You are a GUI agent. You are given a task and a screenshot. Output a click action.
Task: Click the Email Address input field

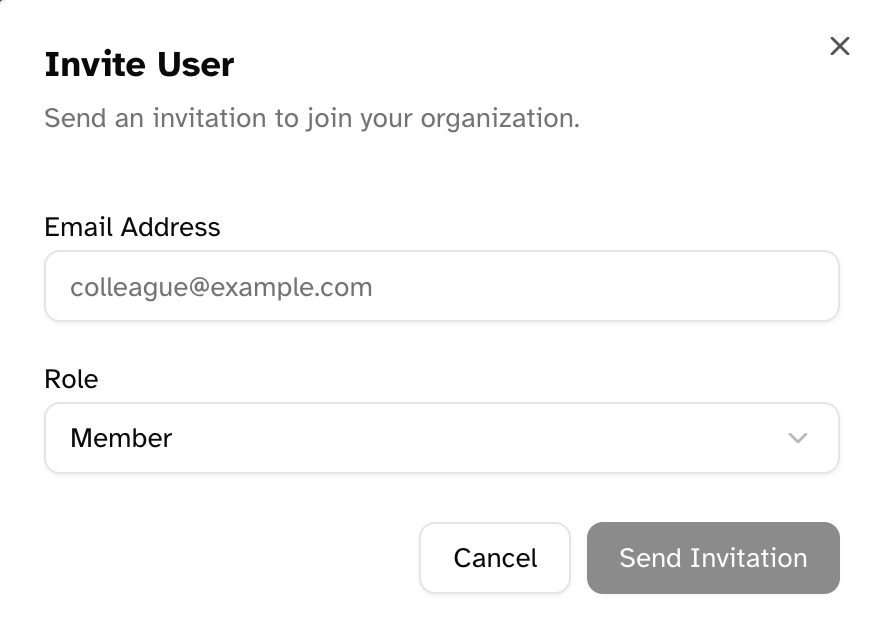pos(441,286)
